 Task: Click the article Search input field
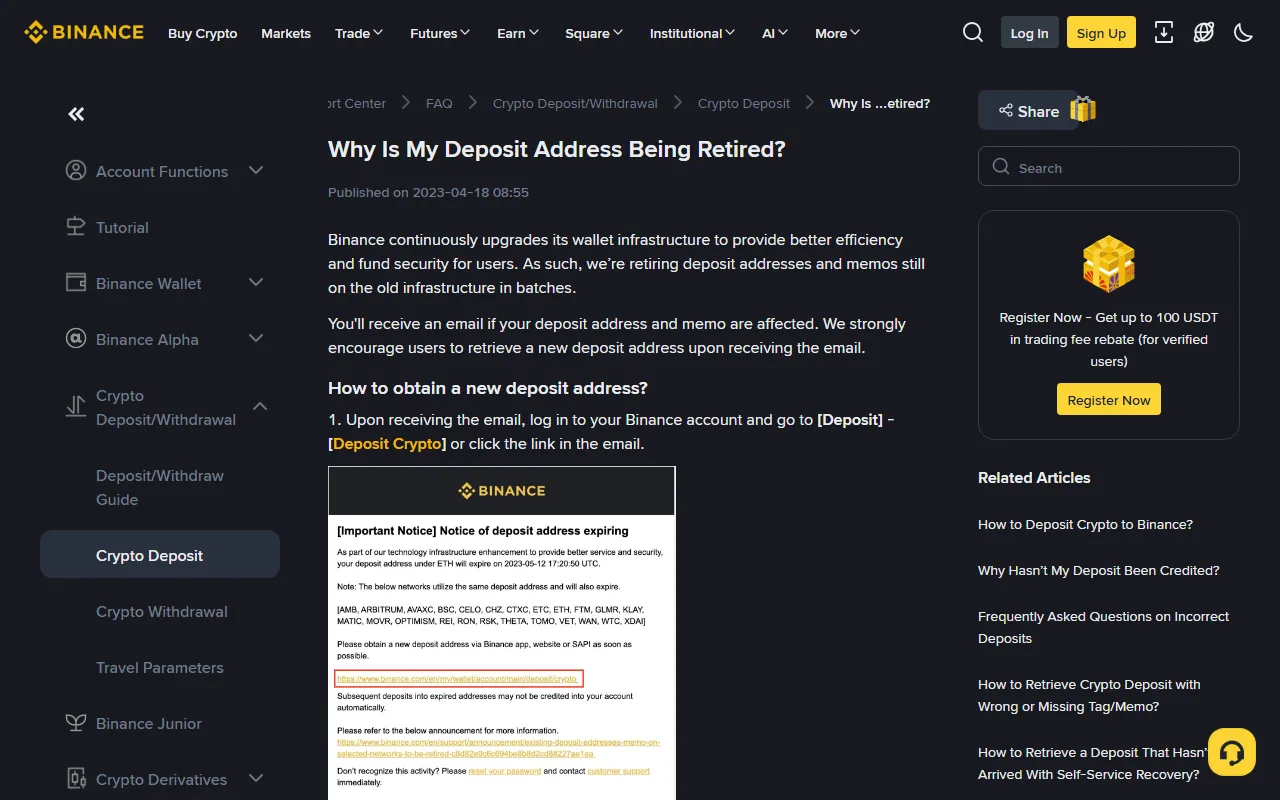click(x=1109, y=166)
